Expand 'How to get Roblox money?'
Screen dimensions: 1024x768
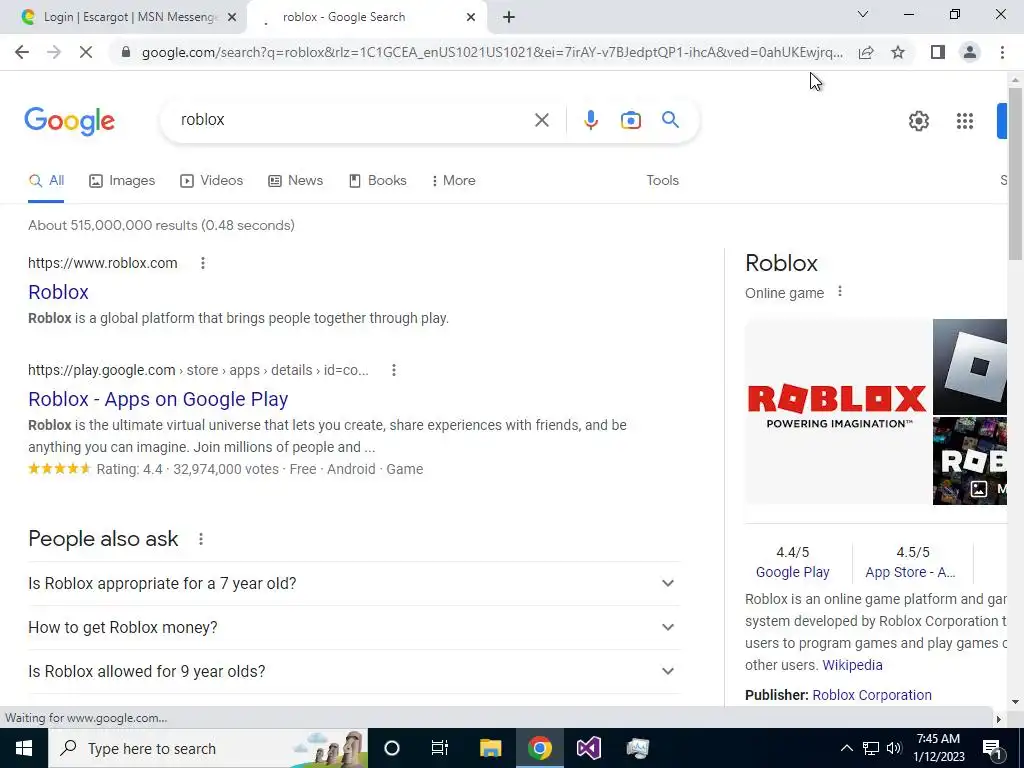(x=354, y=628)
